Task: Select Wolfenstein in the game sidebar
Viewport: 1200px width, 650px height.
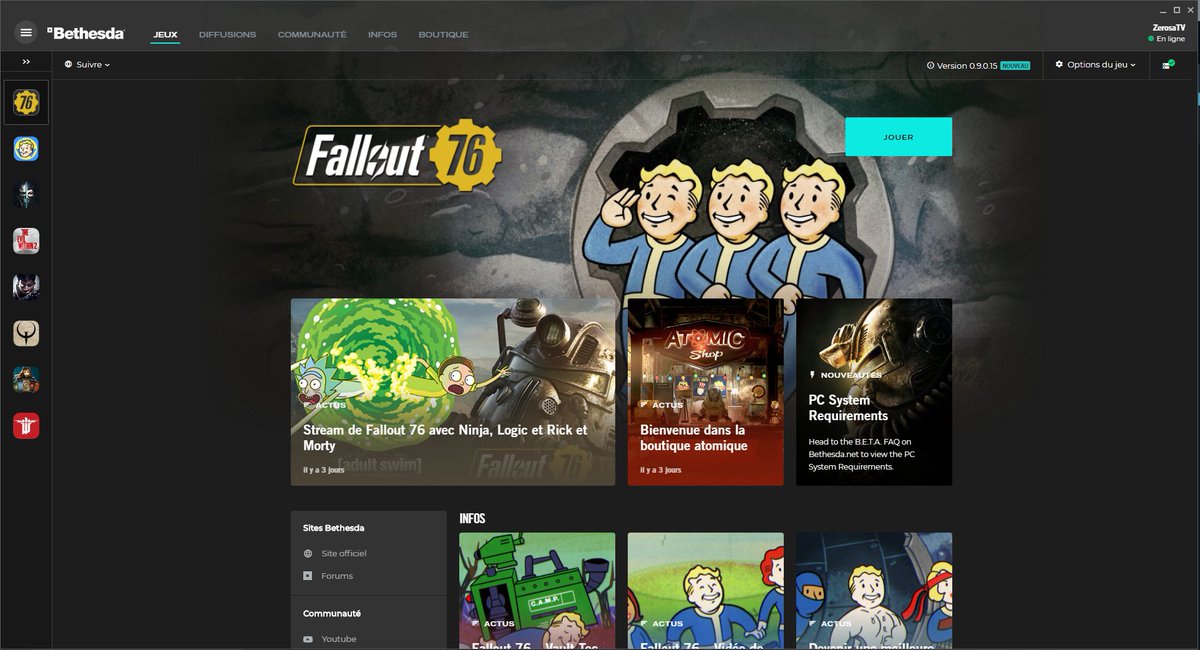Action: coord(26,425)
